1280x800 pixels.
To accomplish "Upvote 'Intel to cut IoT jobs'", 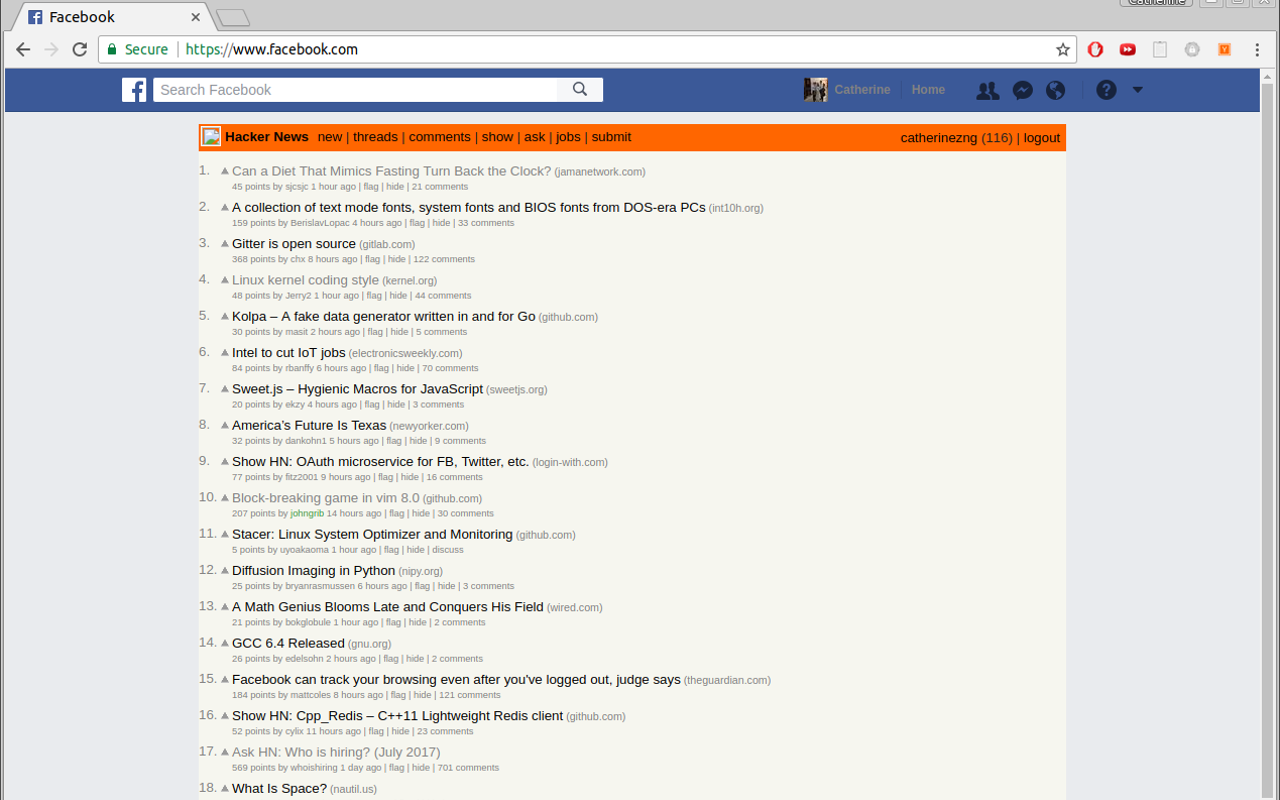I will (225, 353).
